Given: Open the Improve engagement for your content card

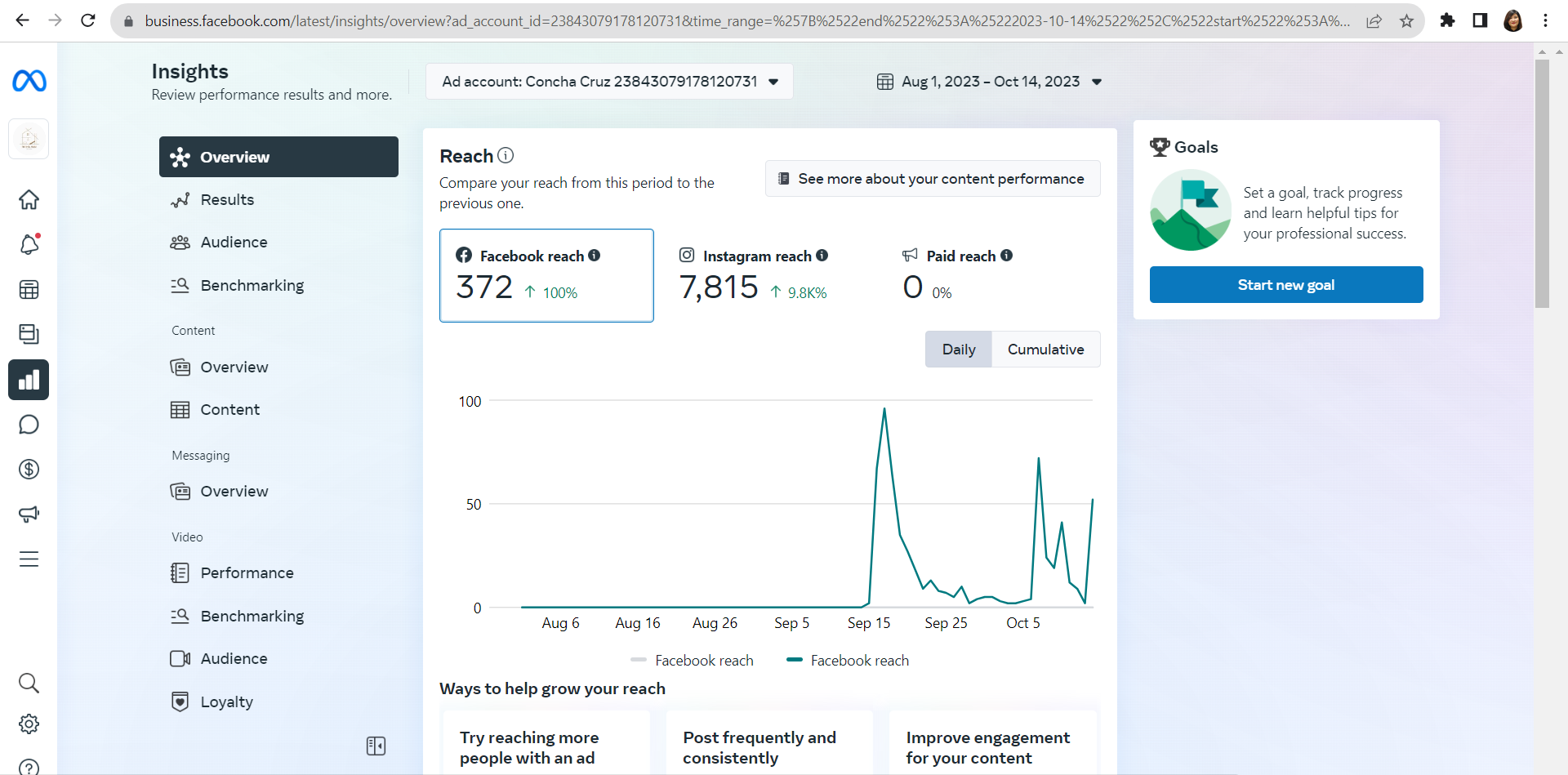Looking at the screenshot, I should (x=993, y=742).
